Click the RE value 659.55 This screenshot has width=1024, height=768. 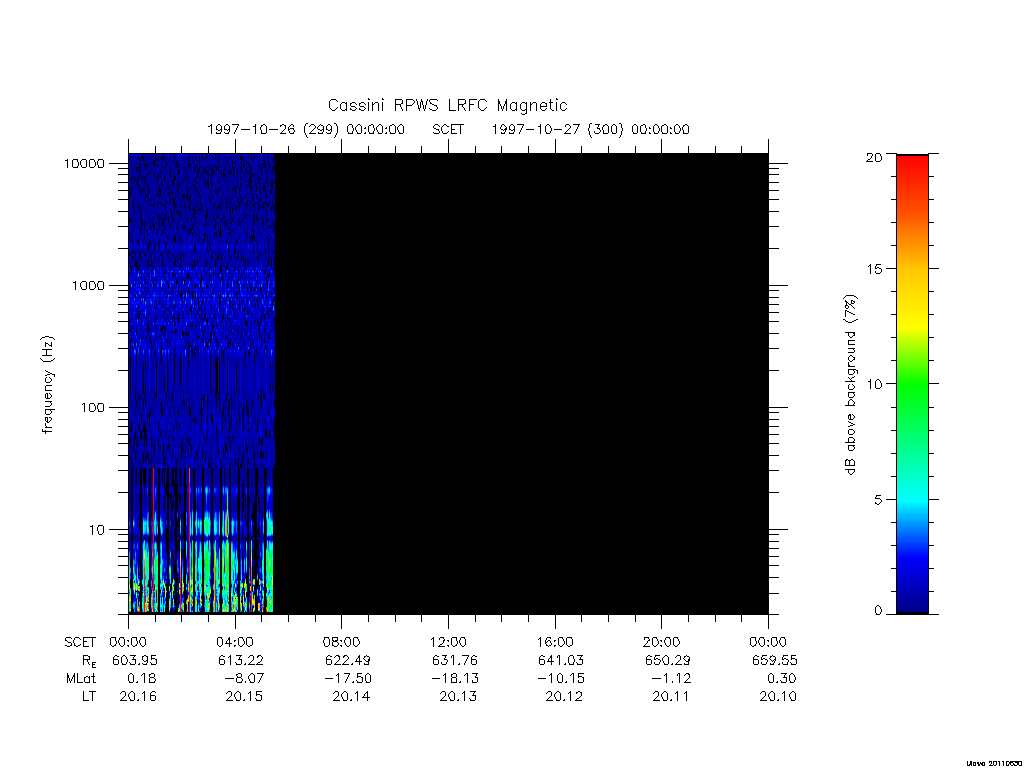click(775, 660)
